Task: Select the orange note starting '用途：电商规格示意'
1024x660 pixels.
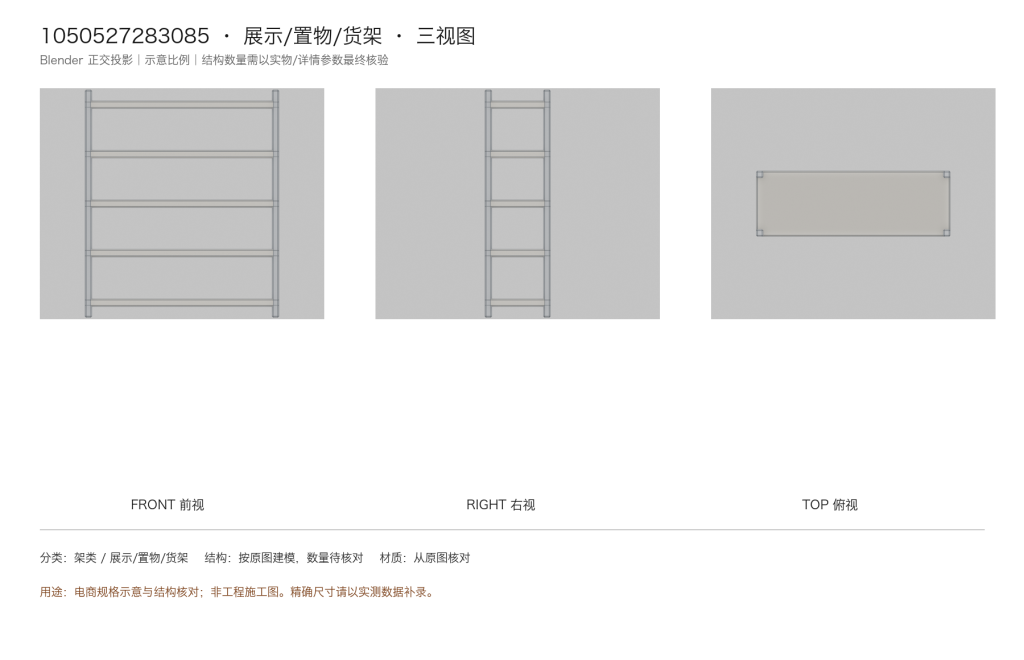Action: pos(238,592)
